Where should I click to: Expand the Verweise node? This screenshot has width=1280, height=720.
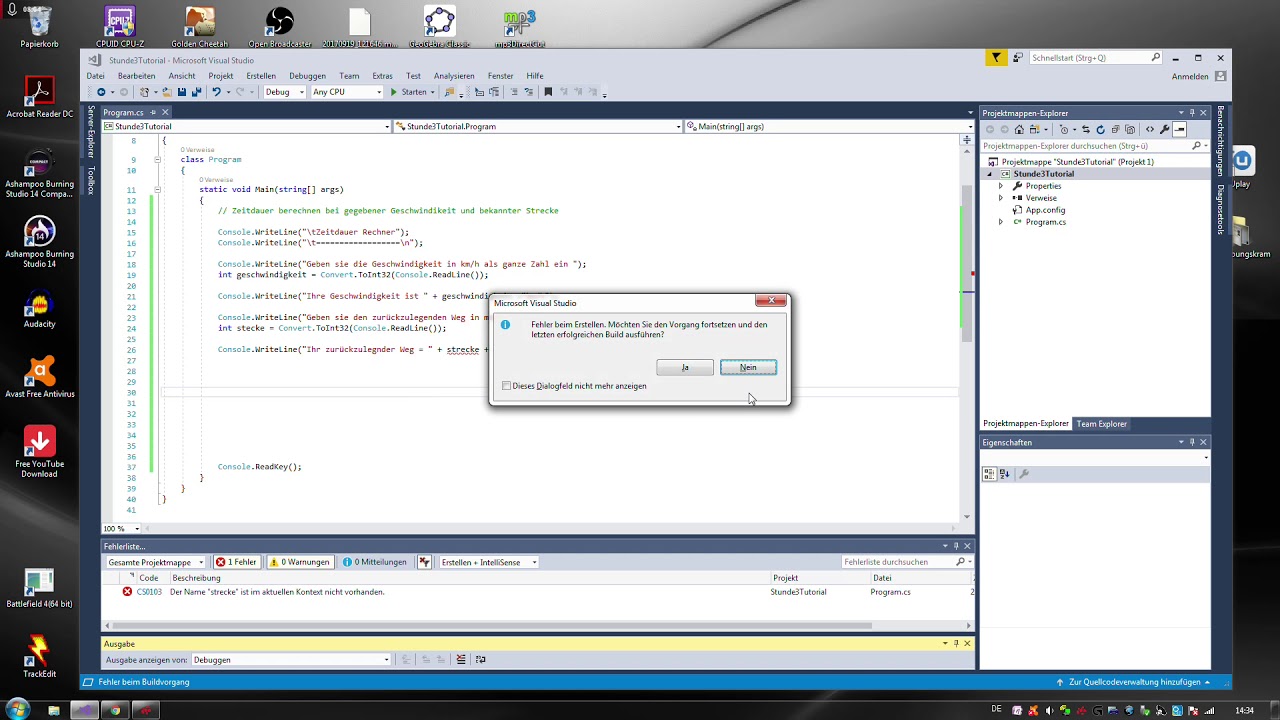[x=1000, y=198]
